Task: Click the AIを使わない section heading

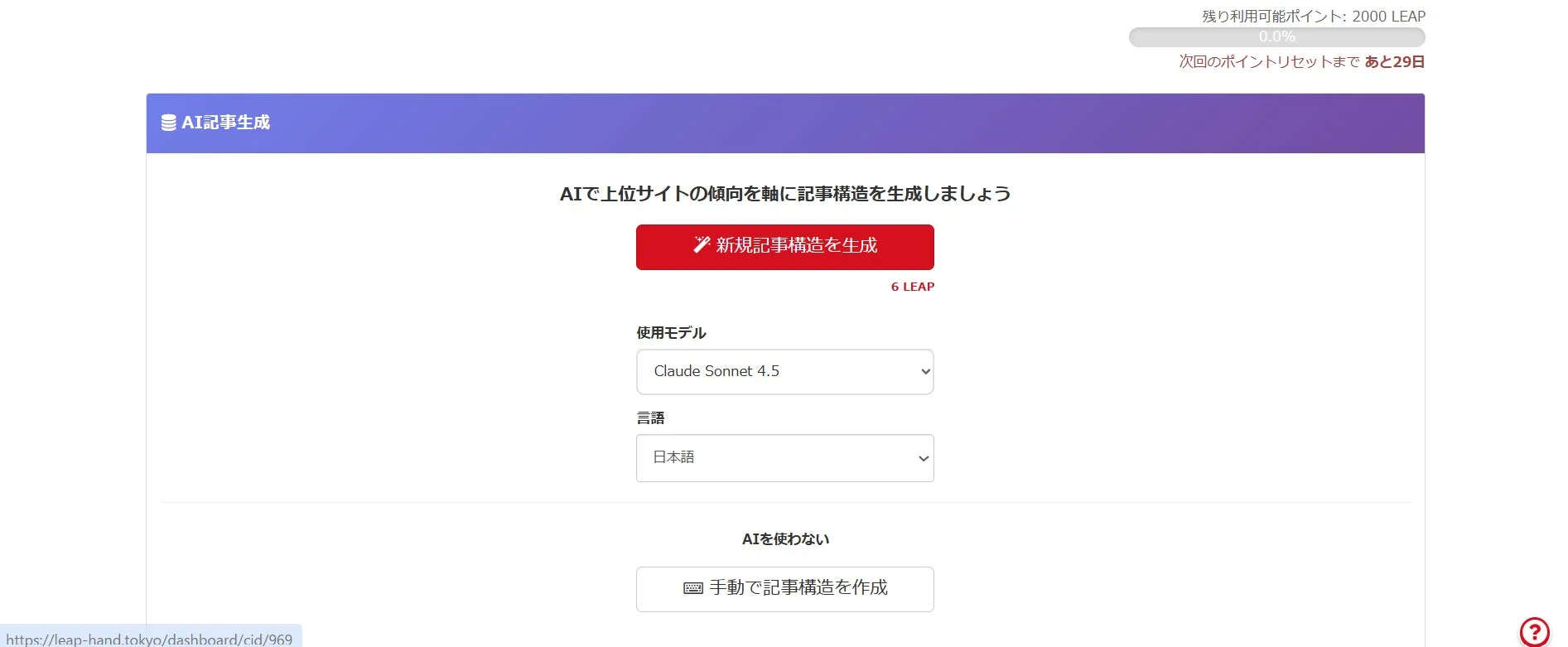Action: pyautogui.click(x=784, y=538)
